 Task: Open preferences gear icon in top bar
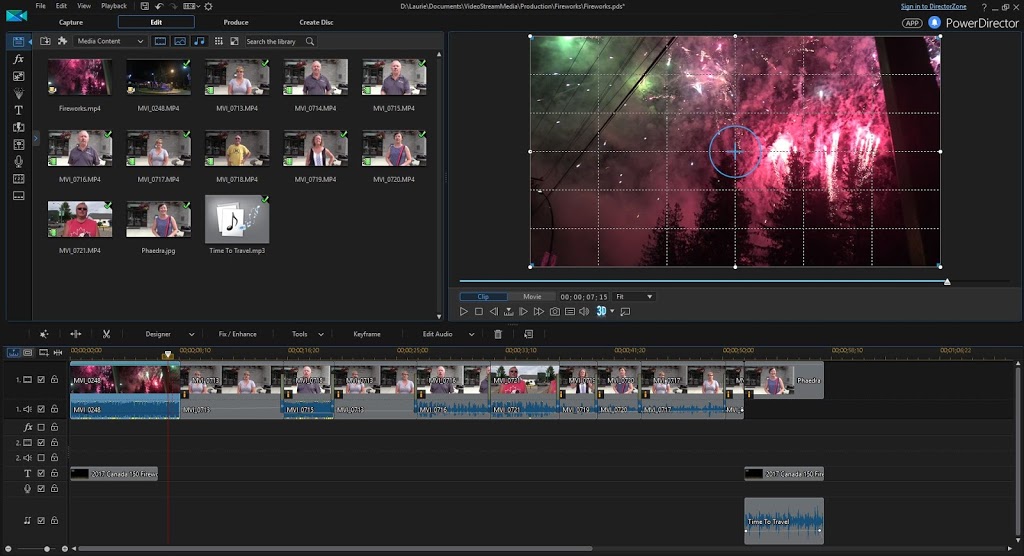(x=208, y=6)
